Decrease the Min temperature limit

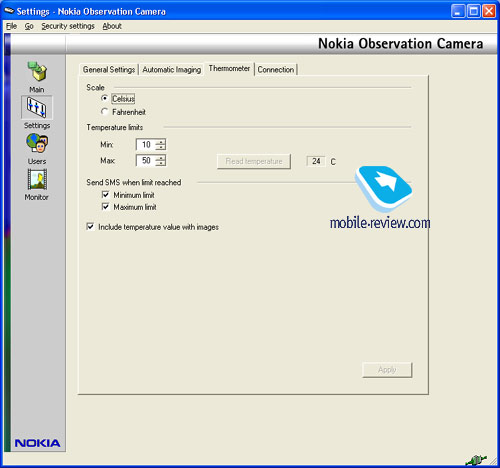[161, 147]
